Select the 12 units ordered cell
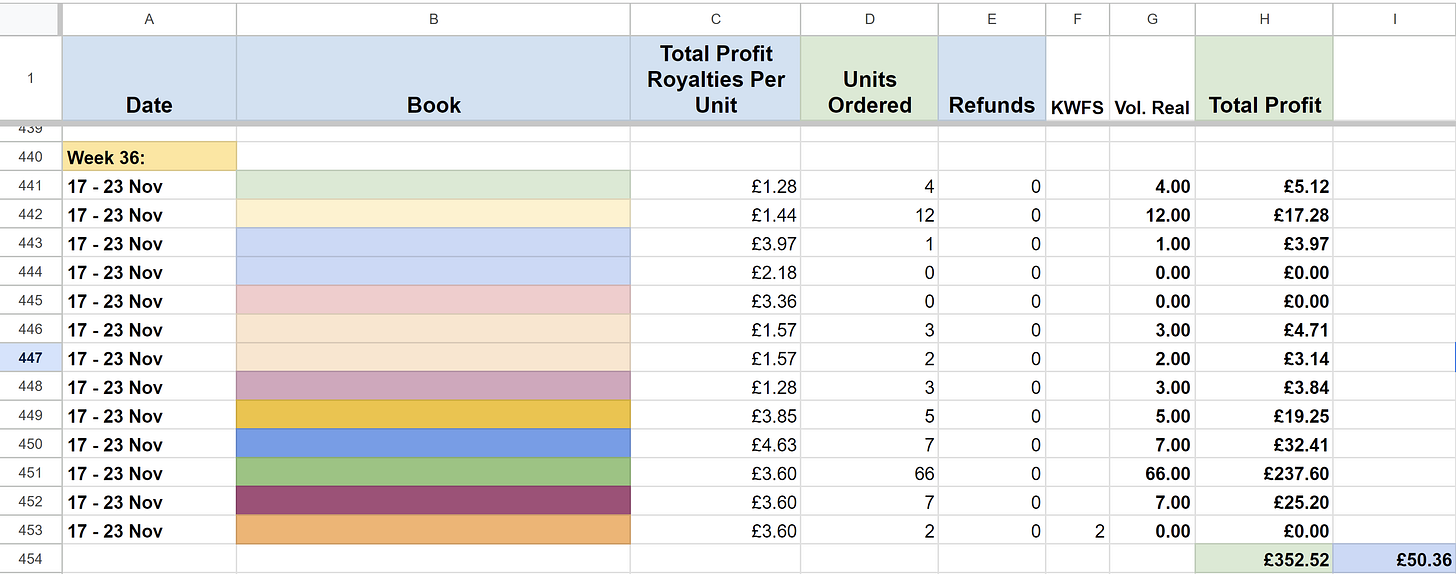The image size is (1456, 574). tap(869, 215)
